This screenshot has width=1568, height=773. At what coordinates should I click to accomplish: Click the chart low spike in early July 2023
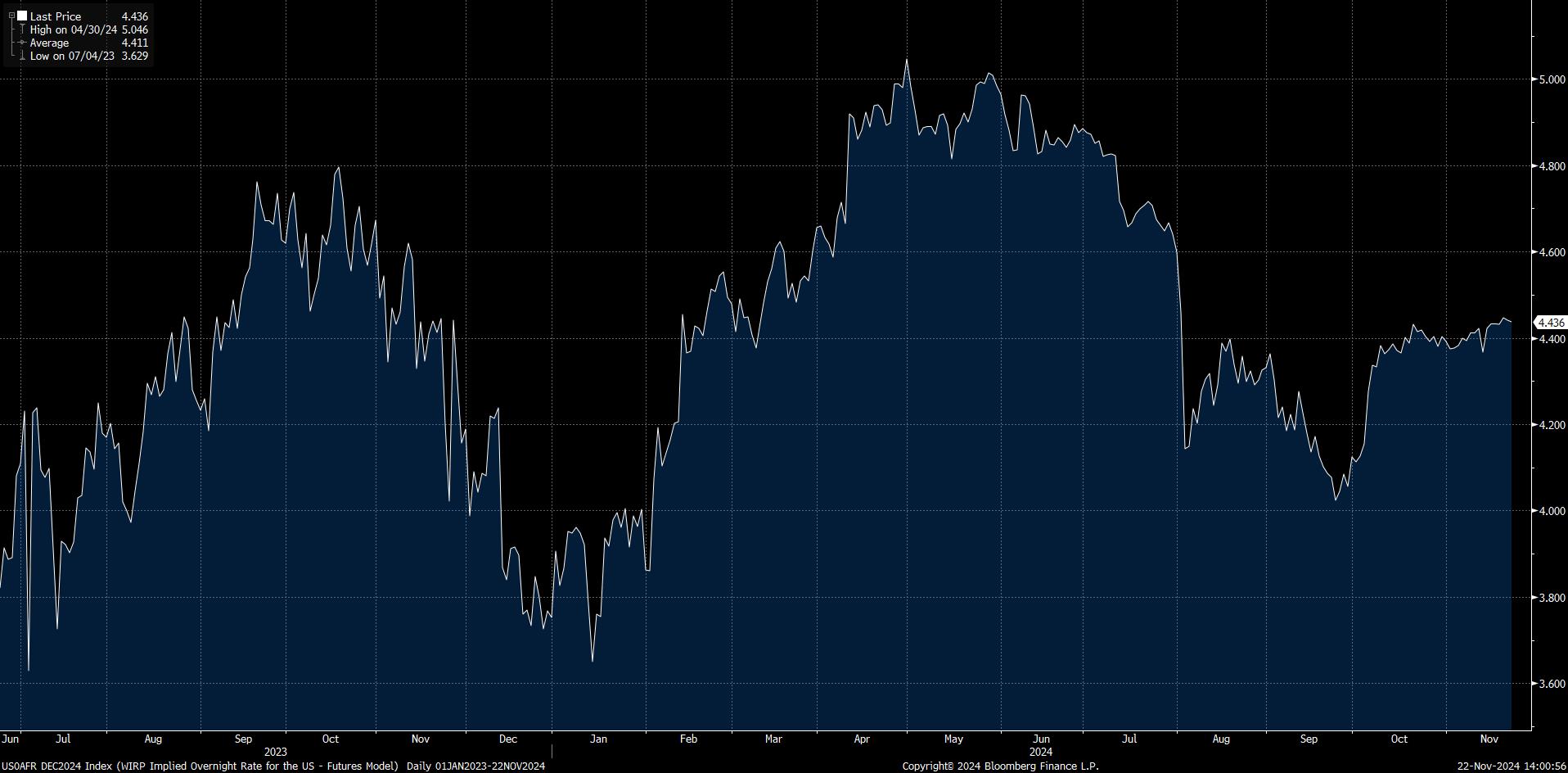(x=29, y=670)
